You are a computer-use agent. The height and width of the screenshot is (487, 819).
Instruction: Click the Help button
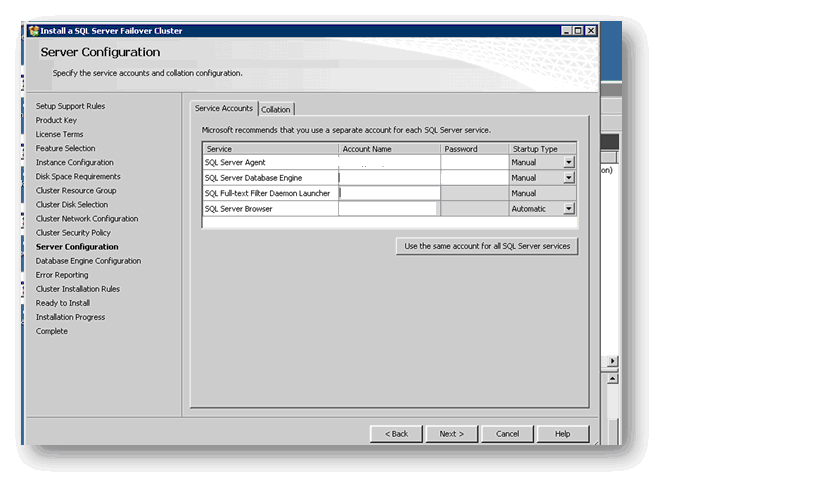tap(563, 434)
